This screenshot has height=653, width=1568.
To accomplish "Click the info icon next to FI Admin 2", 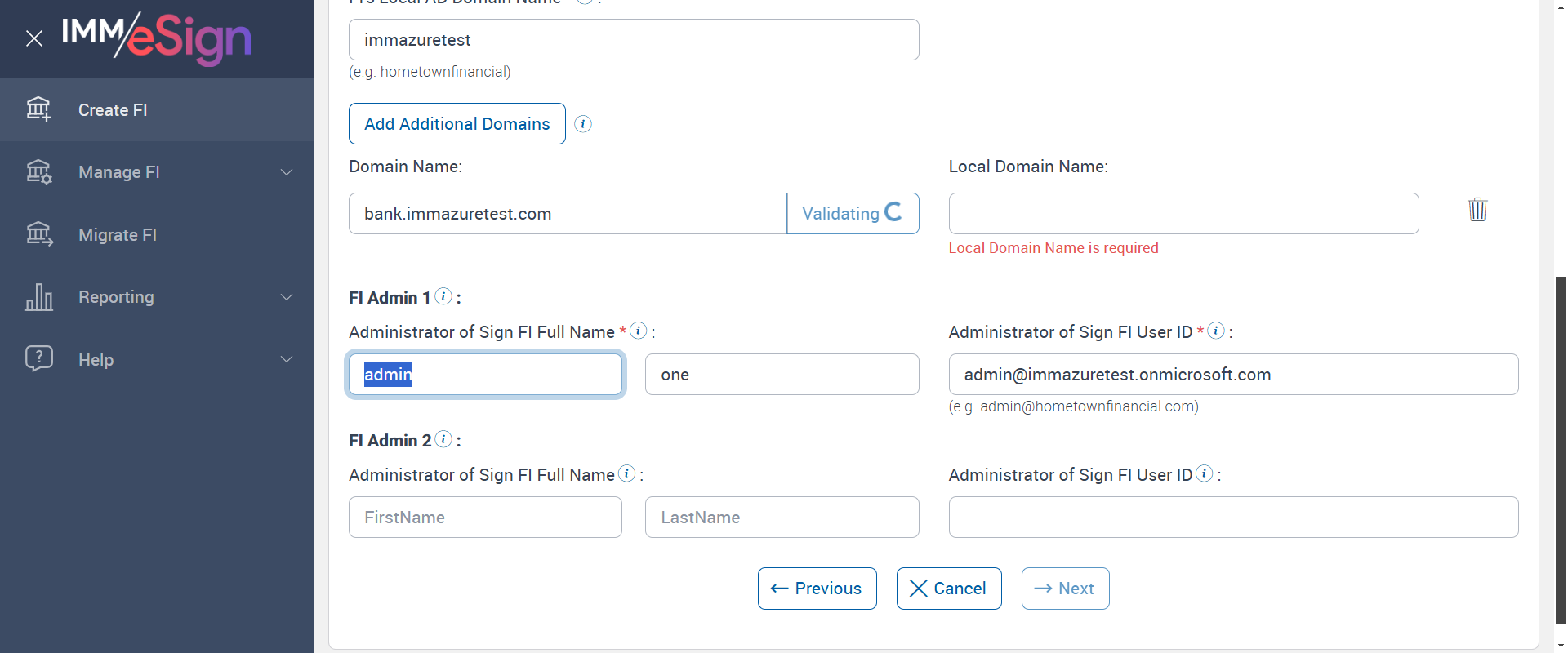I will (x=443, y=439).
